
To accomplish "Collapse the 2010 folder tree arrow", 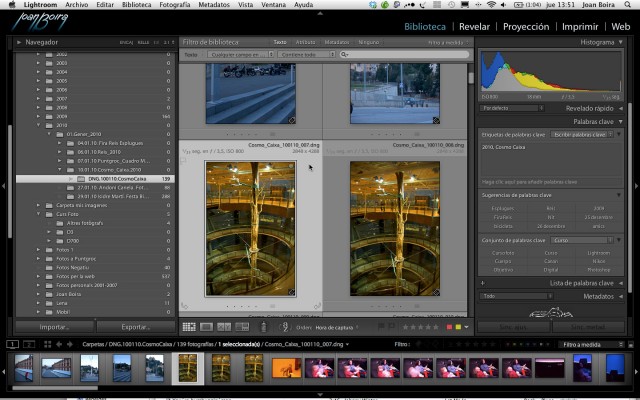I will pos(39,125).
